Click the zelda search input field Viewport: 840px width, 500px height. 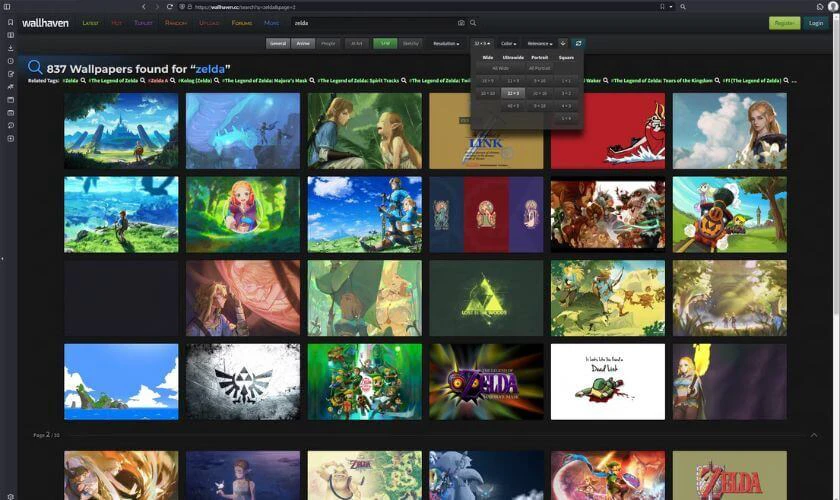point(373,23)
